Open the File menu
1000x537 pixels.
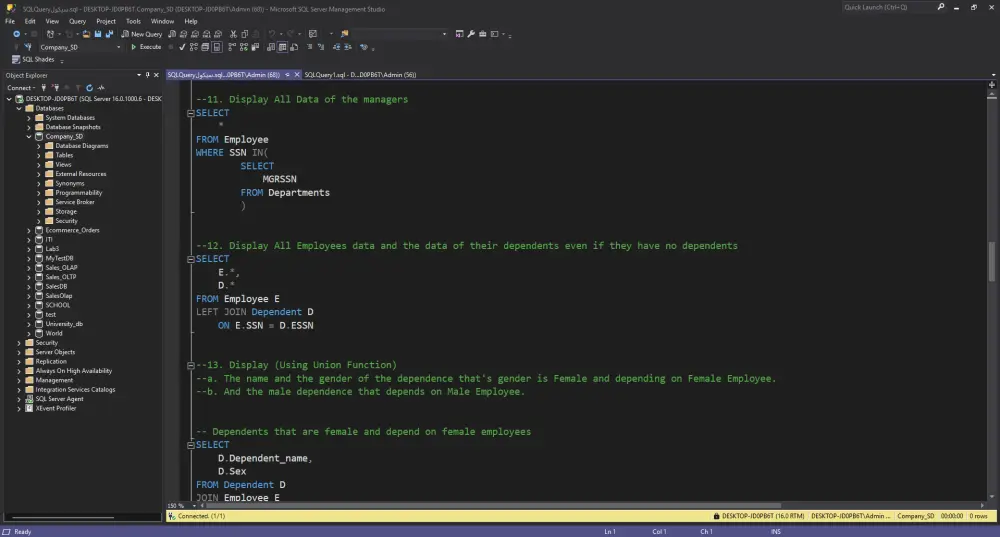(10, 21)
